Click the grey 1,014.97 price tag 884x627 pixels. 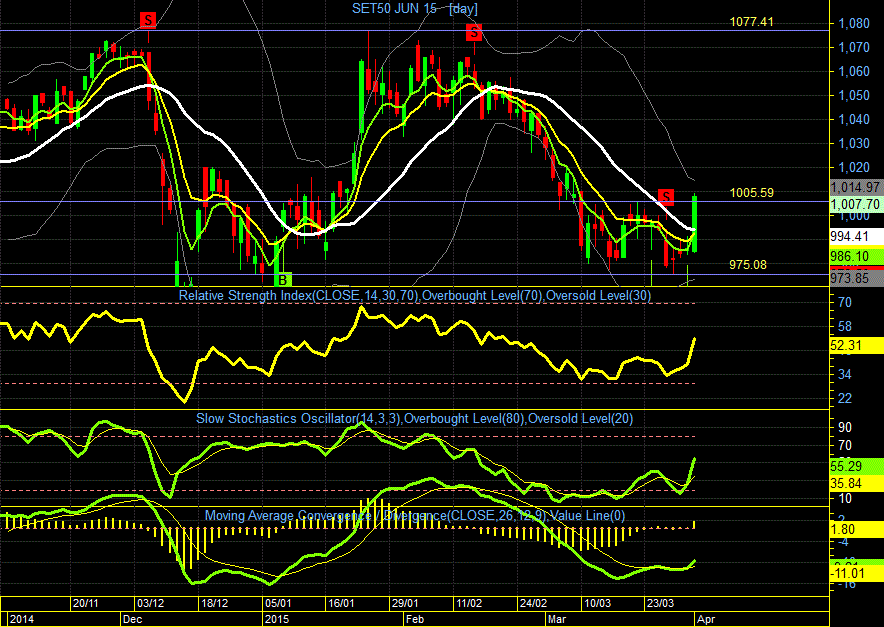pyautogui.click(x=856, y=187)
